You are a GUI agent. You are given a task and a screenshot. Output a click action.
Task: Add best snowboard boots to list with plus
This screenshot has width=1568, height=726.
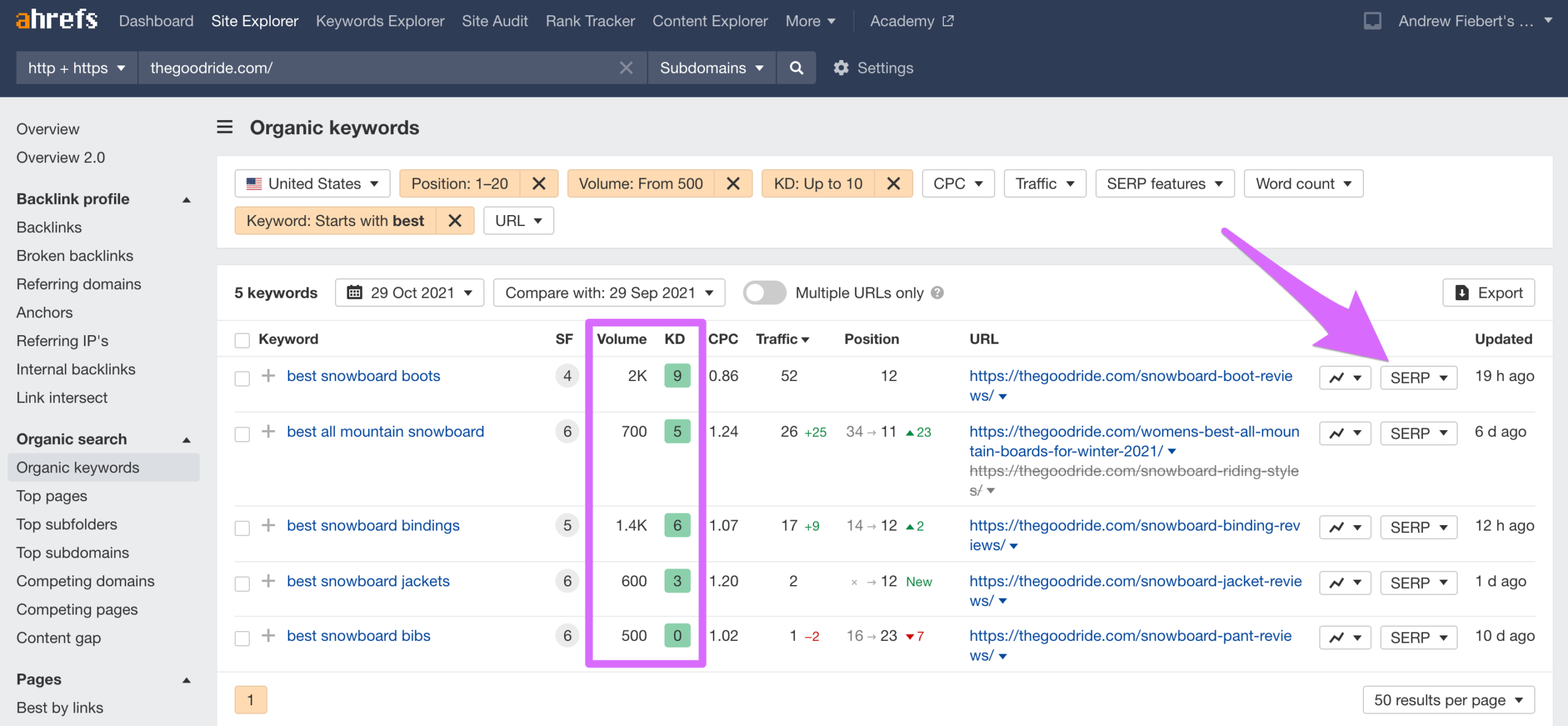click(x=268, y=376)
